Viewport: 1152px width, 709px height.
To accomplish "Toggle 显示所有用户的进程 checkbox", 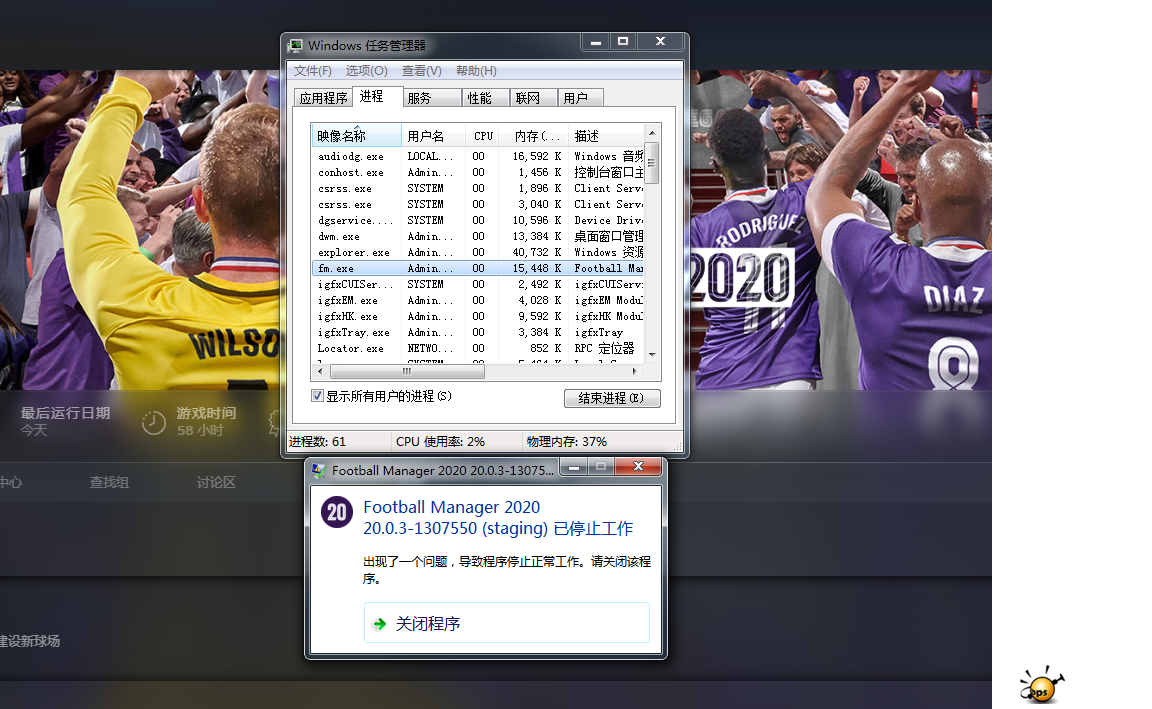I will coord(318,396).
